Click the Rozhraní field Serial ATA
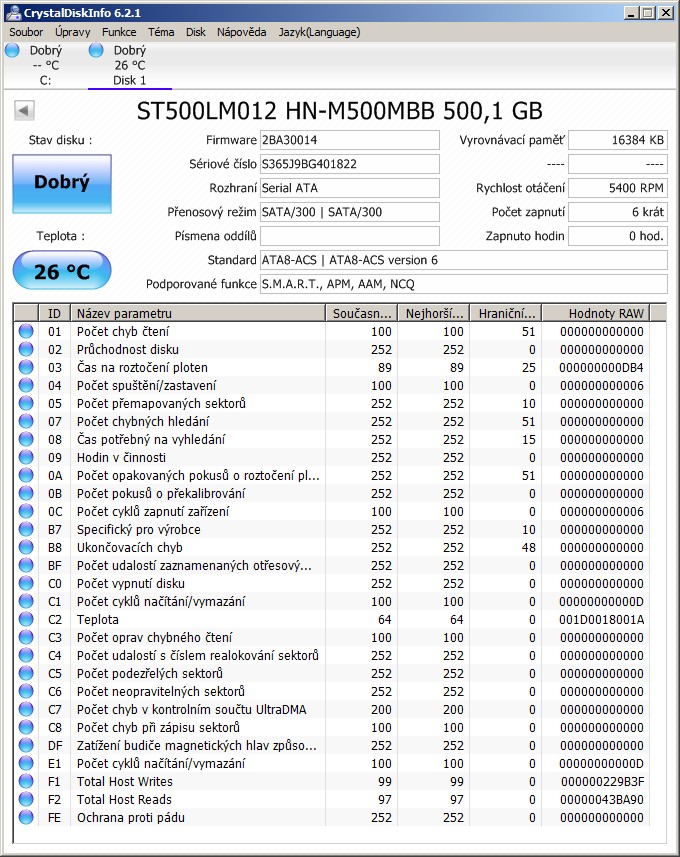 coord(350,188)
